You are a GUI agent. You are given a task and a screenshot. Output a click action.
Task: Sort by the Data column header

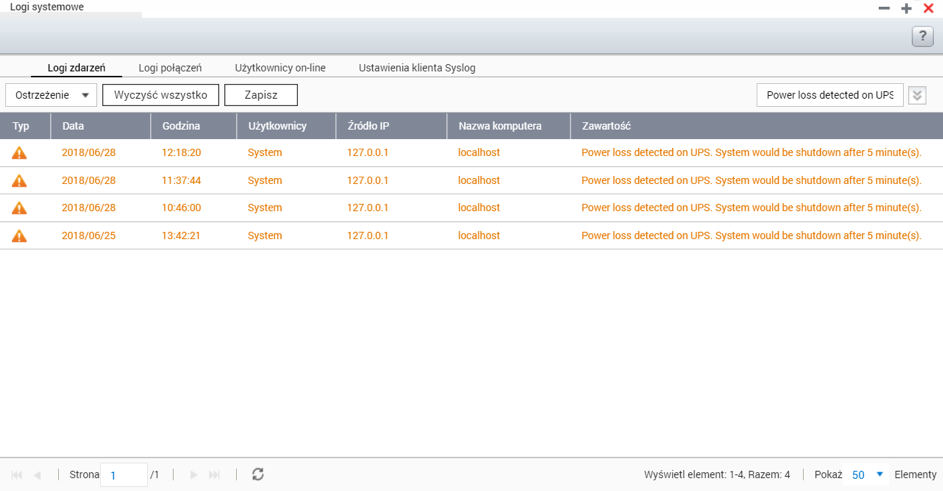point(73,126)
